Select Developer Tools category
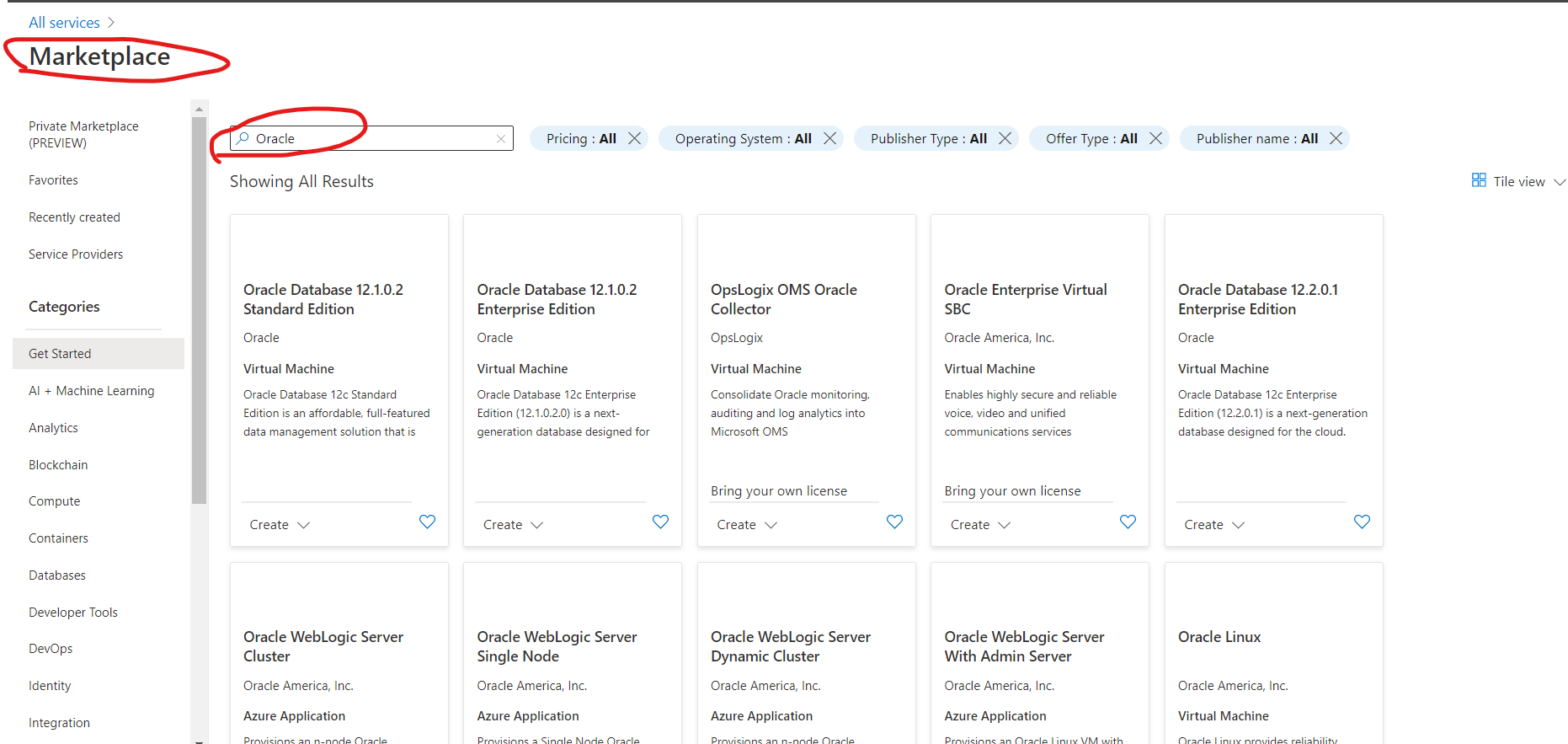The width and height of the screenshot is (1568, 744). (73, 613)
